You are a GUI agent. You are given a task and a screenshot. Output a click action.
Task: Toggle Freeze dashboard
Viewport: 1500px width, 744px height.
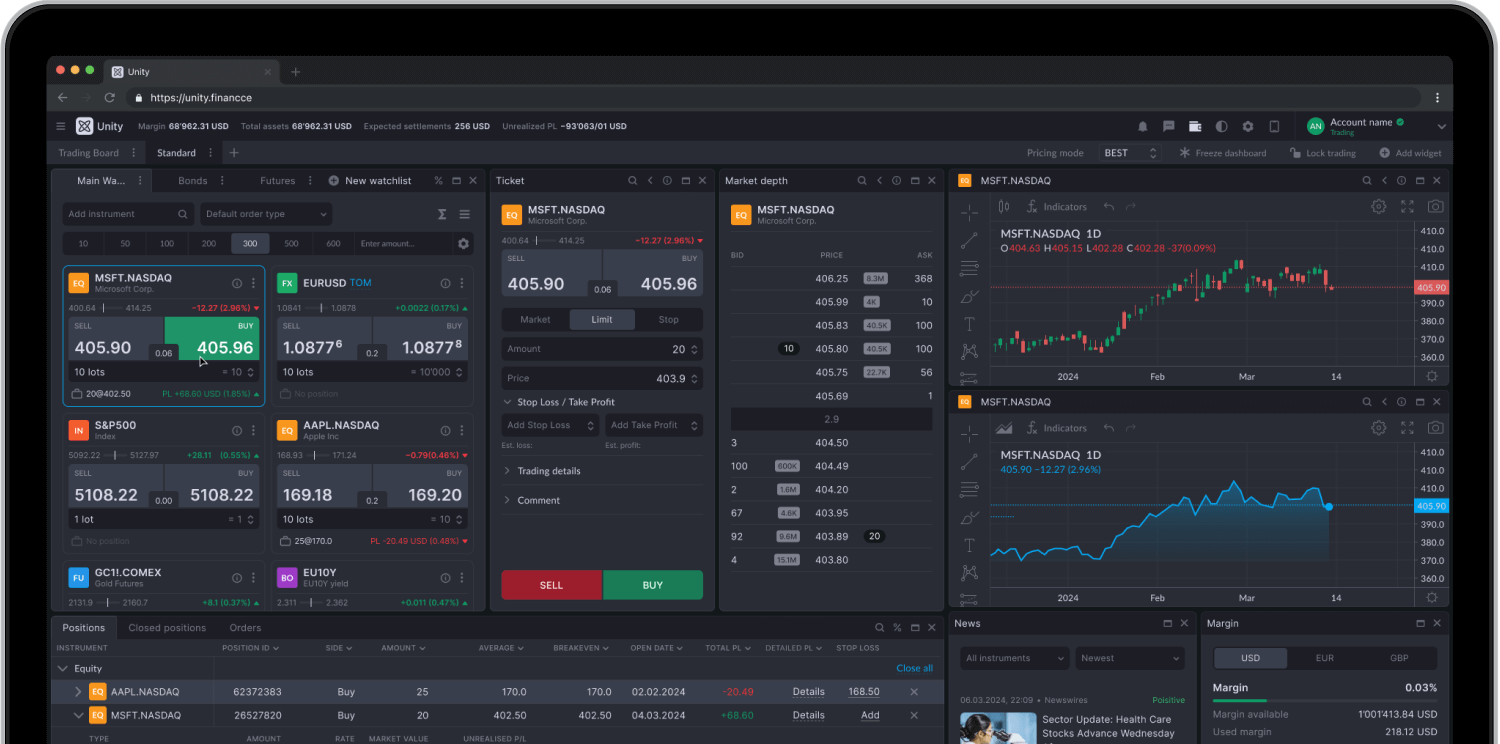coord(1223,153)
